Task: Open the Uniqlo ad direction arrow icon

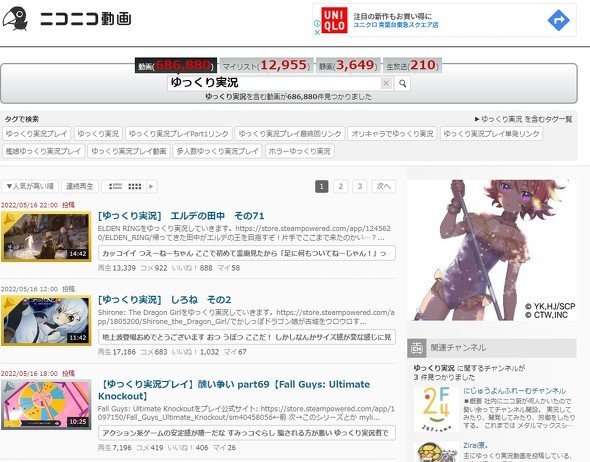Action: click(x=558, y=20)
